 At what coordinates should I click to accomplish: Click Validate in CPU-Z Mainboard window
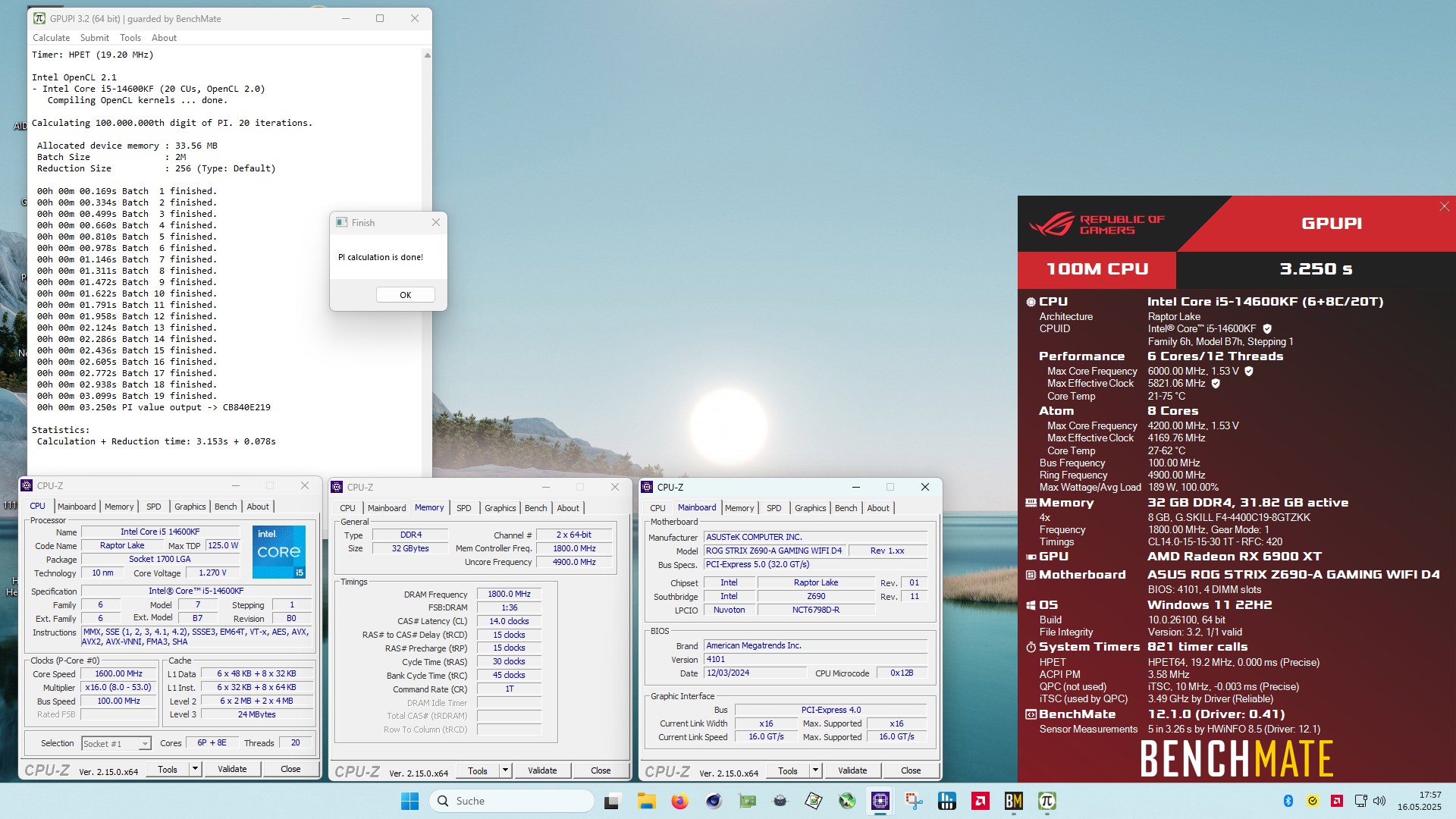pos(852,770)
